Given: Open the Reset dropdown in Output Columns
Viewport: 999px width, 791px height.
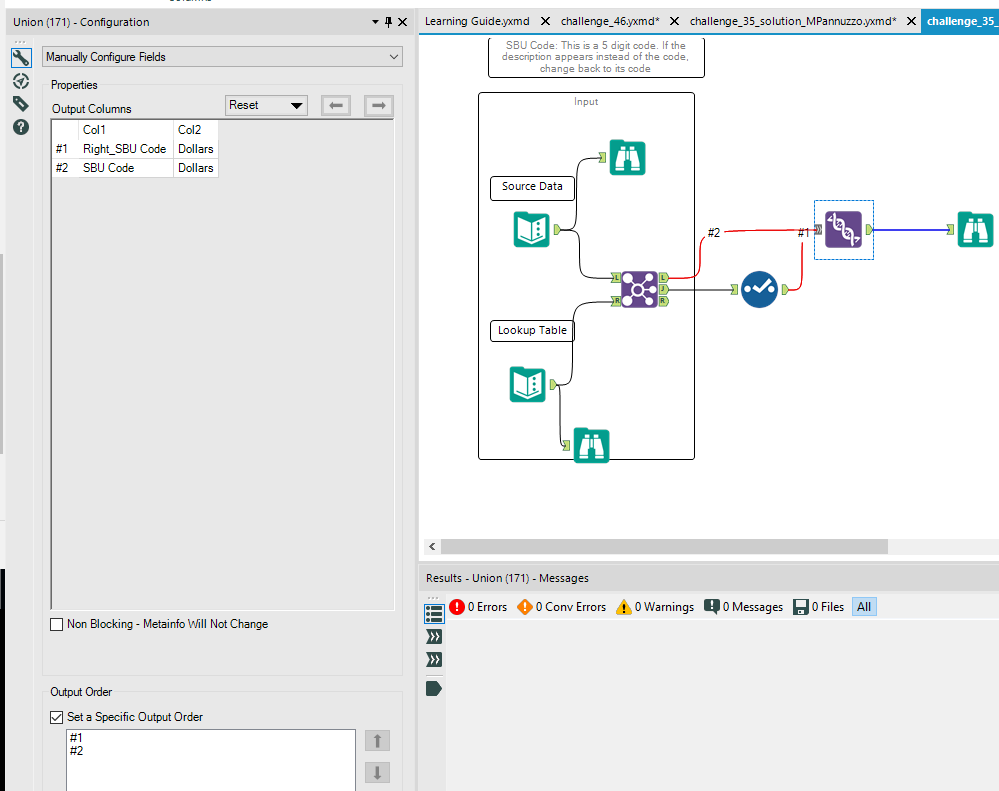Looking at the screenshot, I should [x=265, y=104].
